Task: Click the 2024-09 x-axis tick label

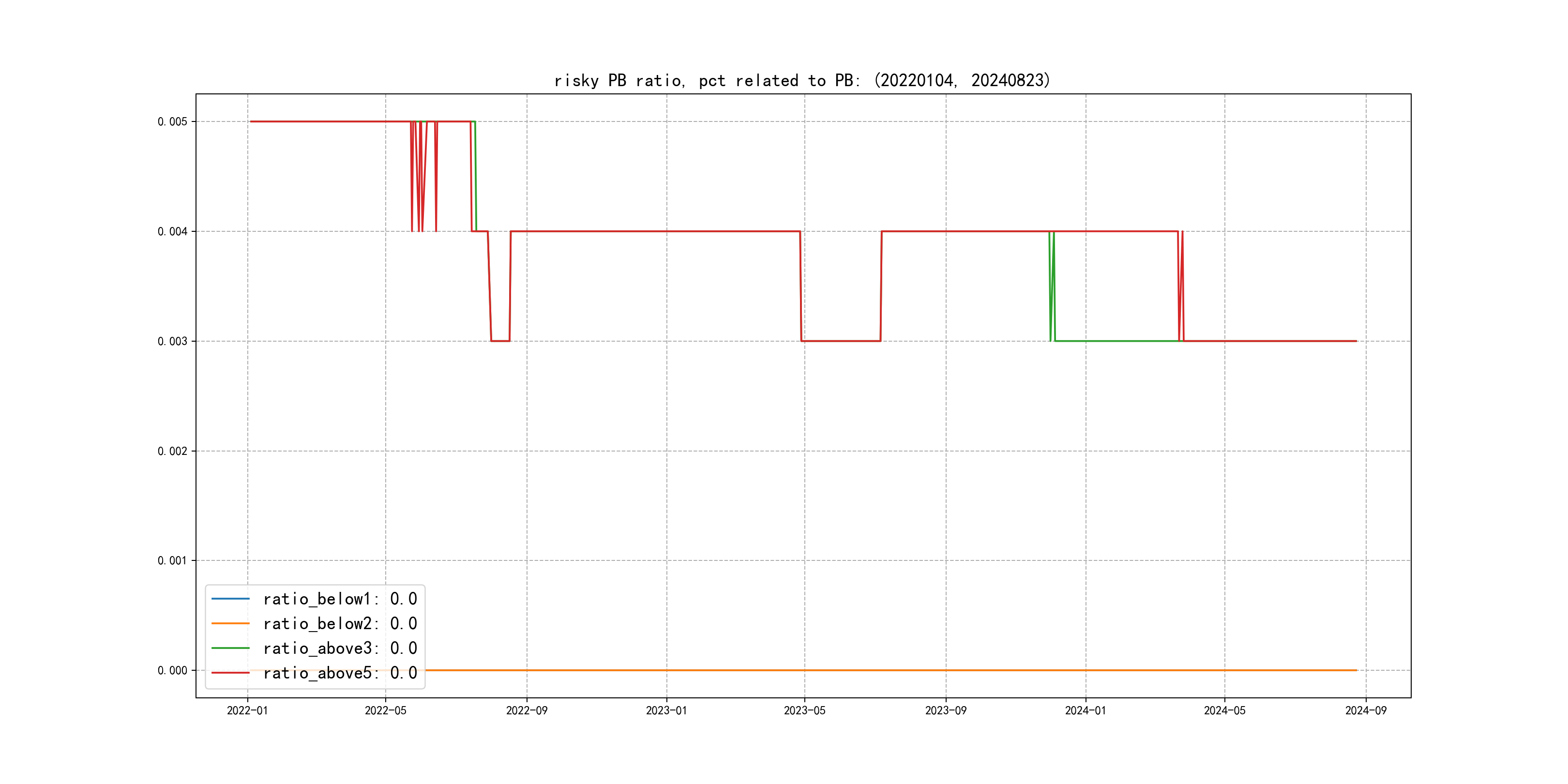Action: coord(1365,710)
